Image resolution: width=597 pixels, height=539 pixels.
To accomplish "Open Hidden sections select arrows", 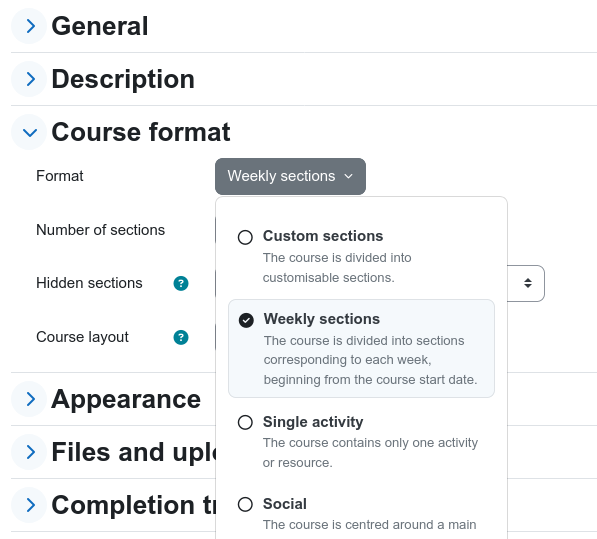I will pos(528,283).
